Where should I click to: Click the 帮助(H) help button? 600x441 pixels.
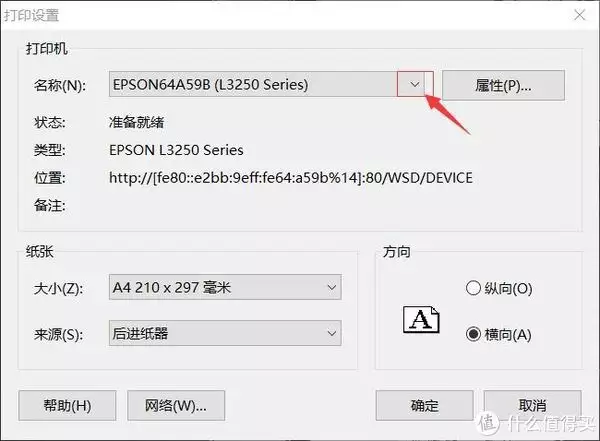(67, 405)
